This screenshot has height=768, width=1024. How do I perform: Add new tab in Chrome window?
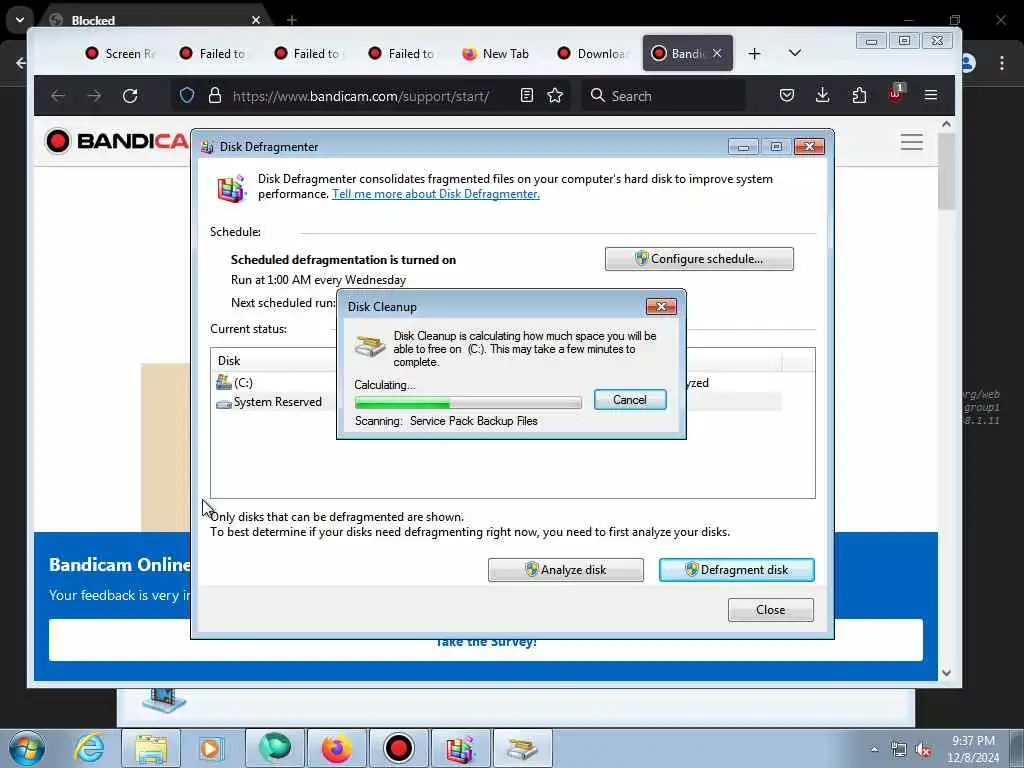(x=292, y=20)
